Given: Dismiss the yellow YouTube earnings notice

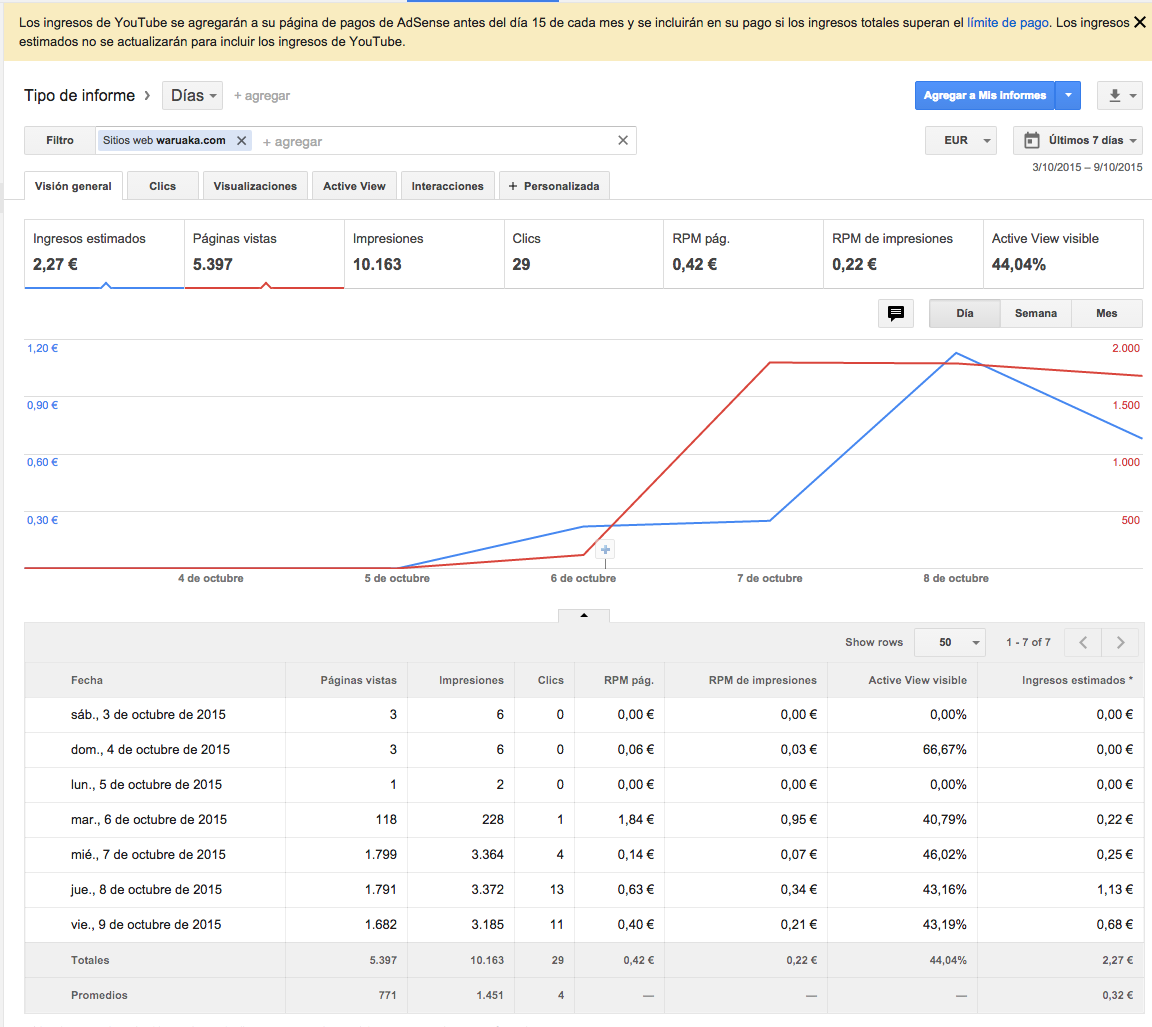Looking at the screenshot, I should (1140, 23).
